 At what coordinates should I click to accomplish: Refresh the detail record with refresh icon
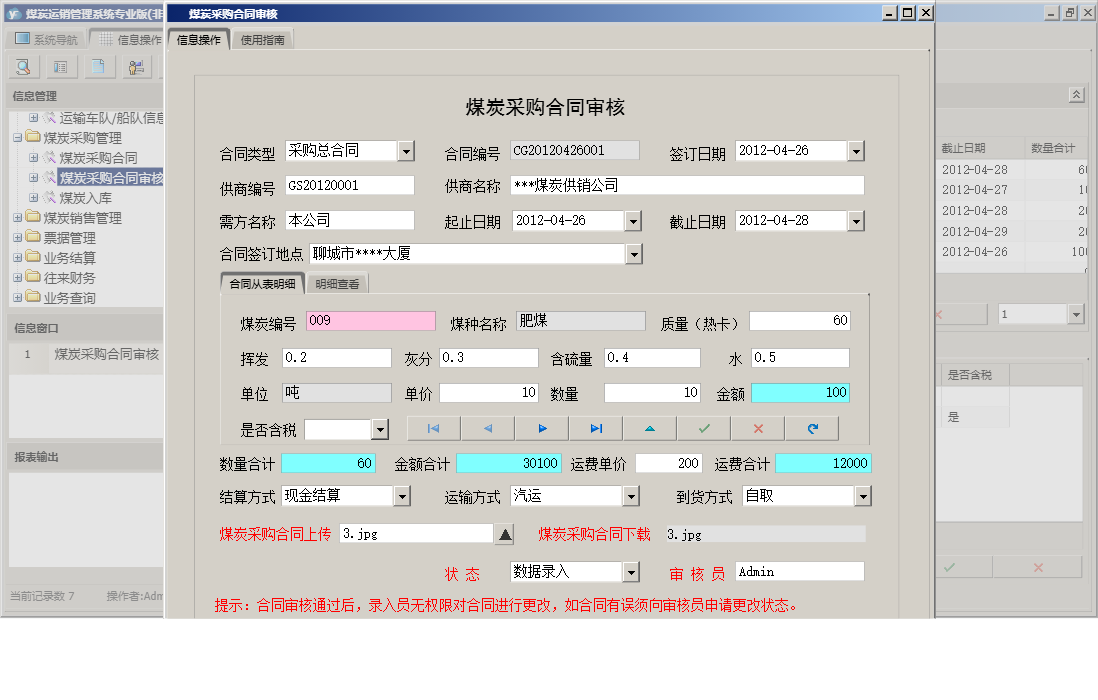(x=812, y=428)
